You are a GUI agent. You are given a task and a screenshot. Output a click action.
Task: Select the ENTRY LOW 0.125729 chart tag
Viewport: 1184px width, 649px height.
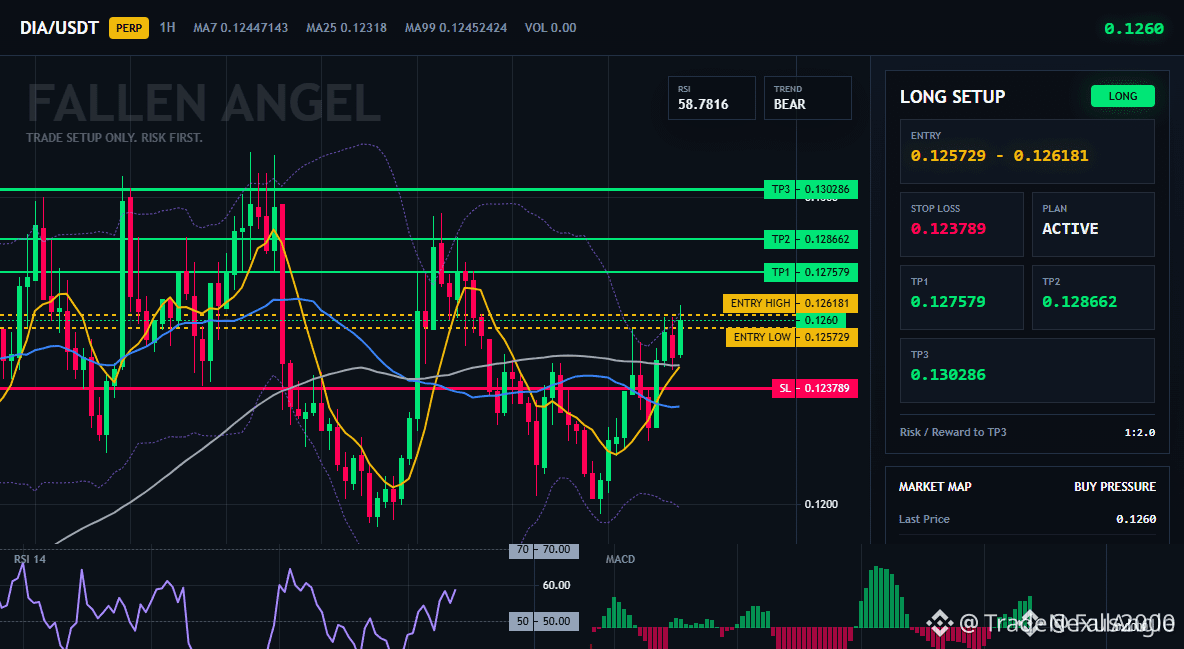[x=791, y=337]
